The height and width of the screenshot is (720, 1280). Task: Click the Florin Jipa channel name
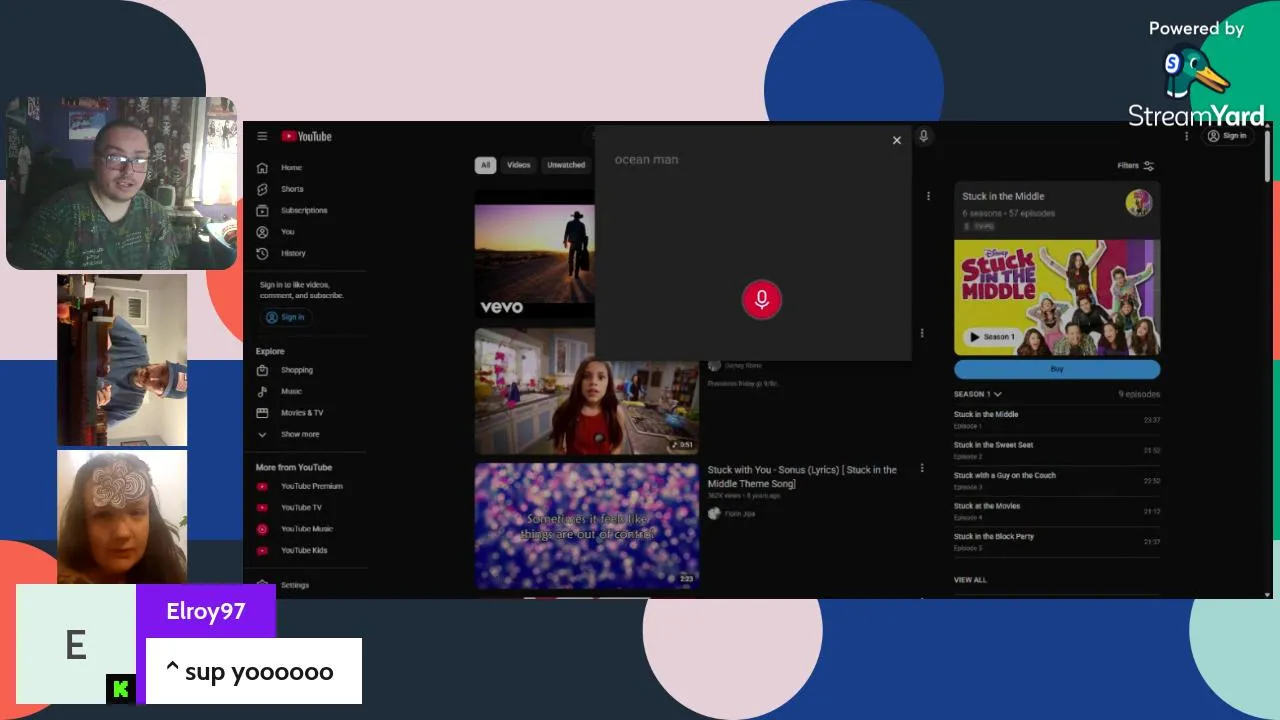739,514
